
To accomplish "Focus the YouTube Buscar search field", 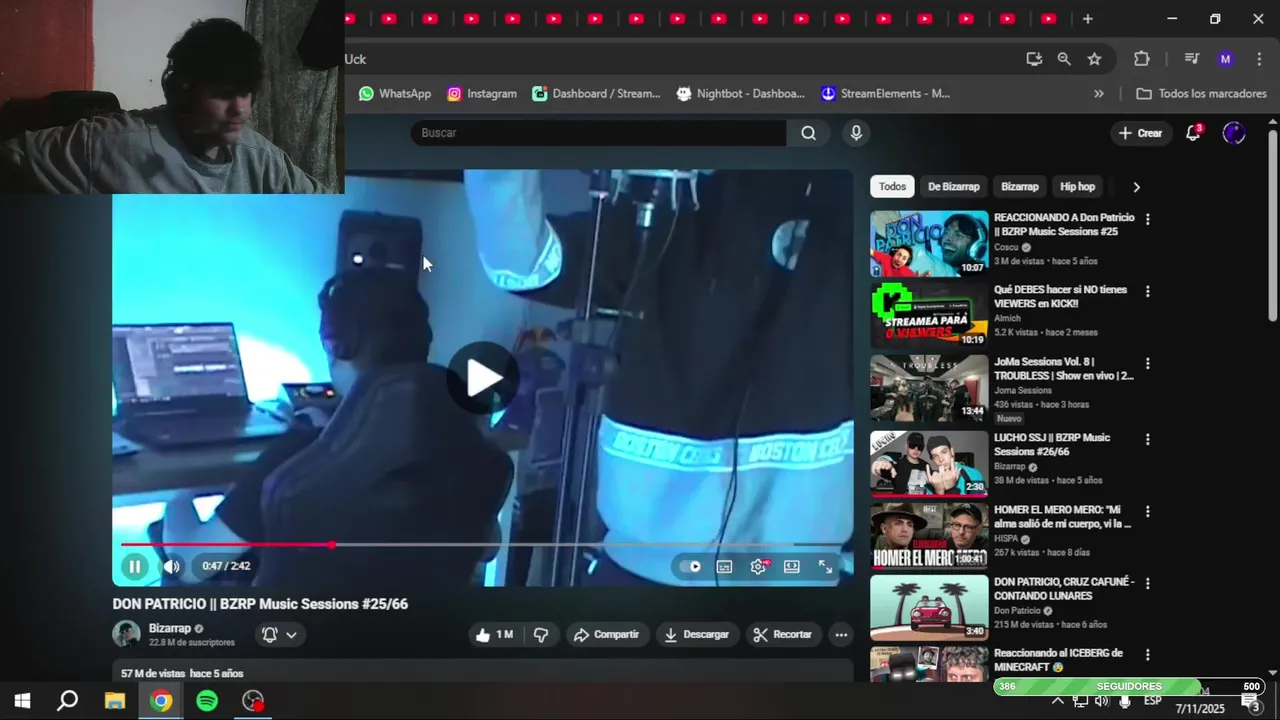I will pos(598,133).
